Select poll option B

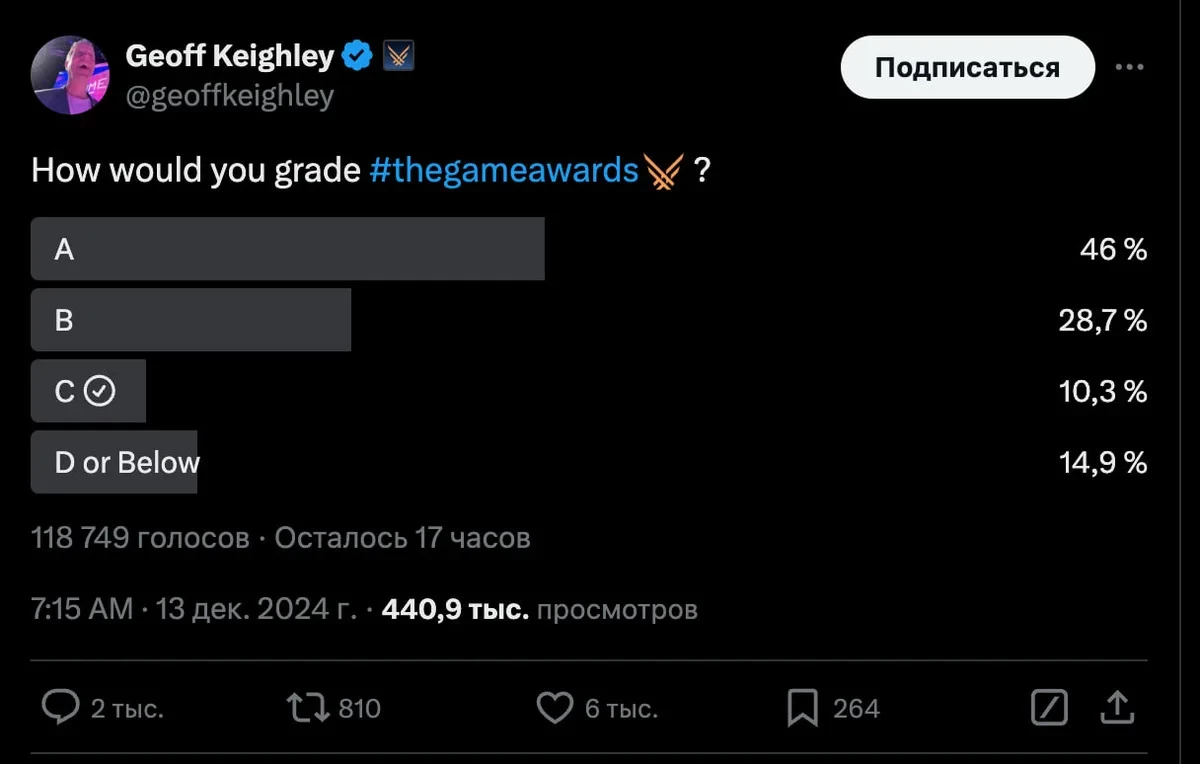pos(191,320)
